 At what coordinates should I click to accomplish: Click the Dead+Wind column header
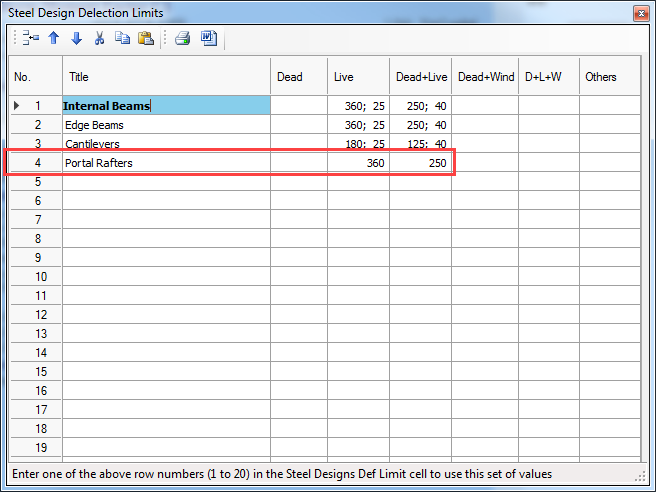tap(485, 77)
